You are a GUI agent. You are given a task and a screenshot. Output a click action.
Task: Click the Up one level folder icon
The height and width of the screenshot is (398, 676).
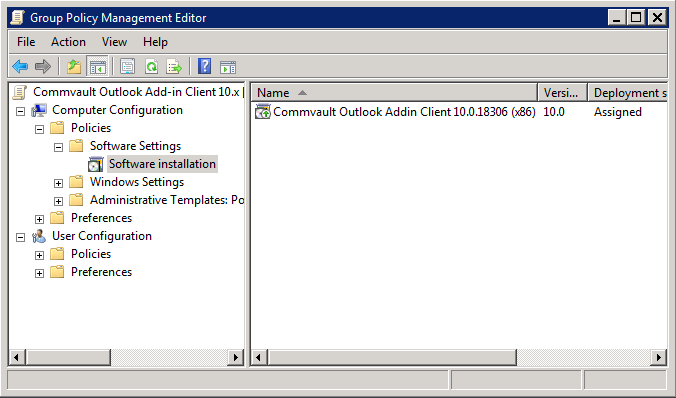click(74, 67)
